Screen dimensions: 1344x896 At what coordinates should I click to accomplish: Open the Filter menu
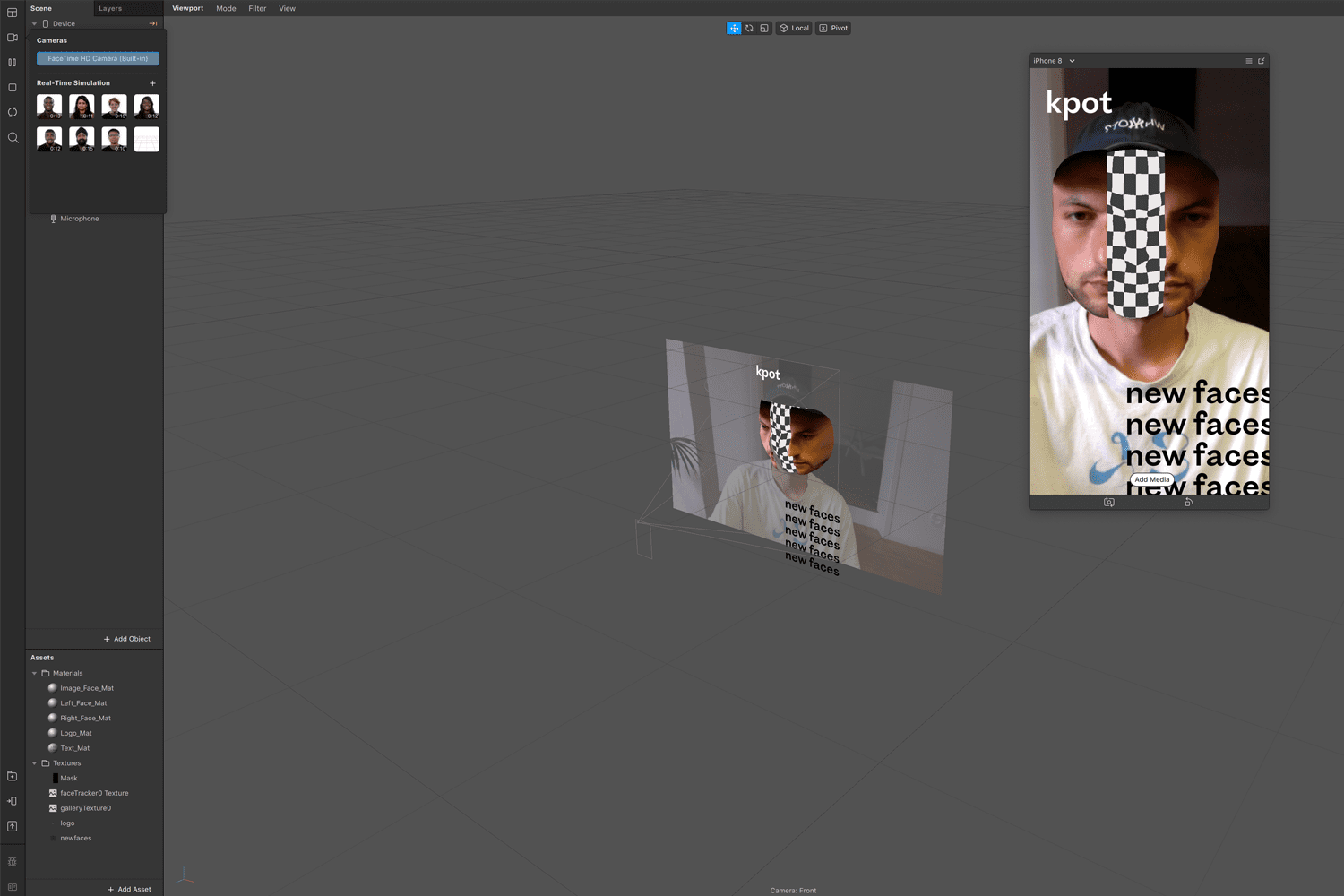tap(257, 9)
